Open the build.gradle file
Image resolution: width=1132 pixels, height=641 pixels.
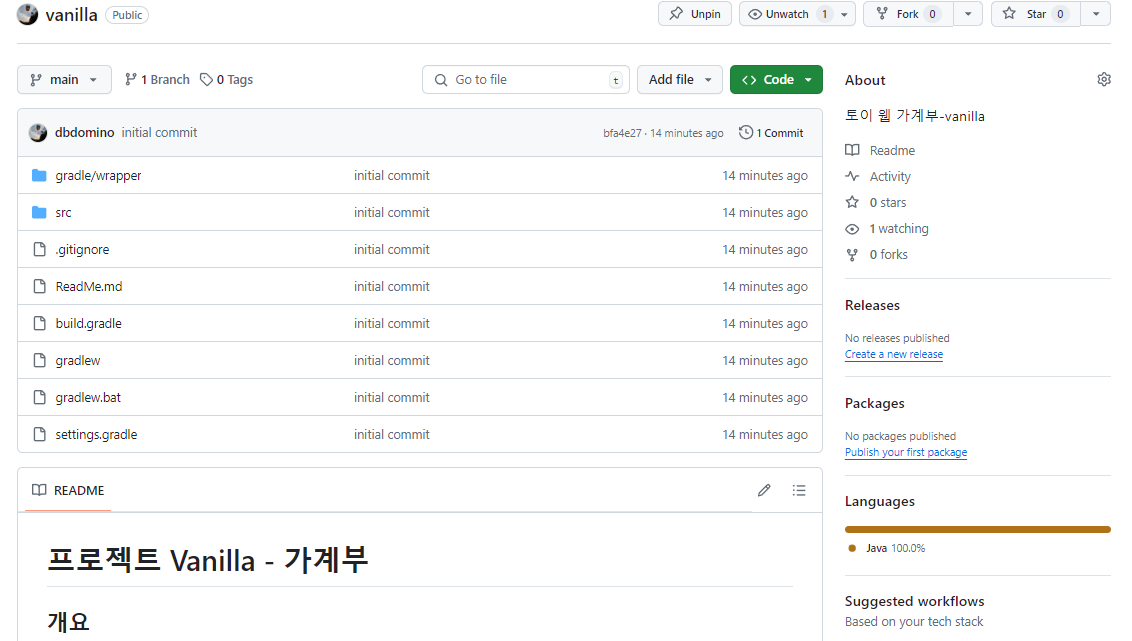(x=88, y=323)
